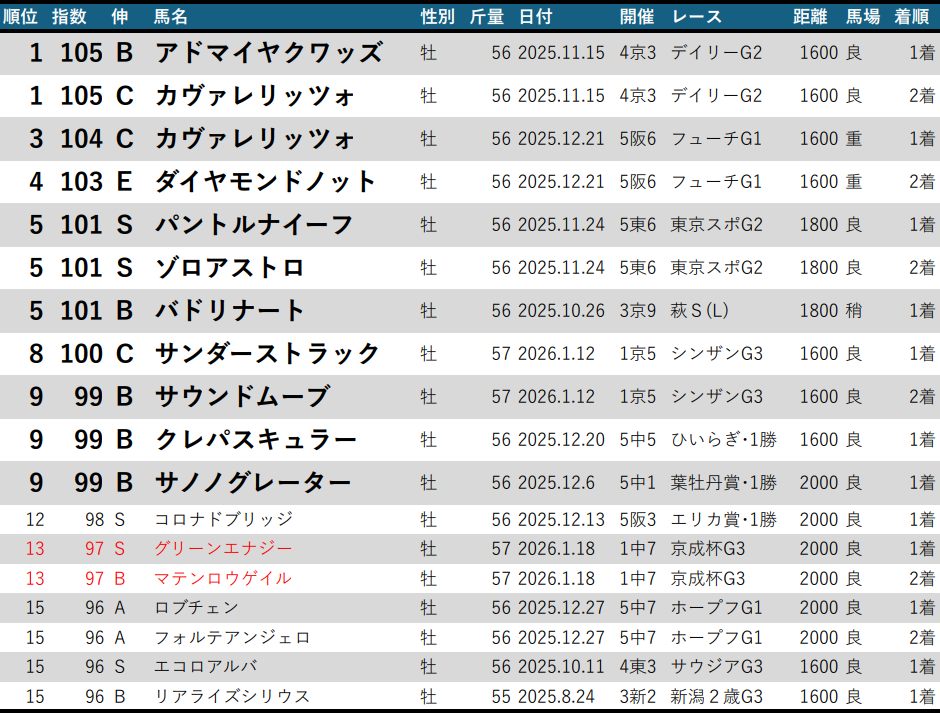Select the 馬名 column header
Viewport: 940px width, 713px height.
coord(171,16)
